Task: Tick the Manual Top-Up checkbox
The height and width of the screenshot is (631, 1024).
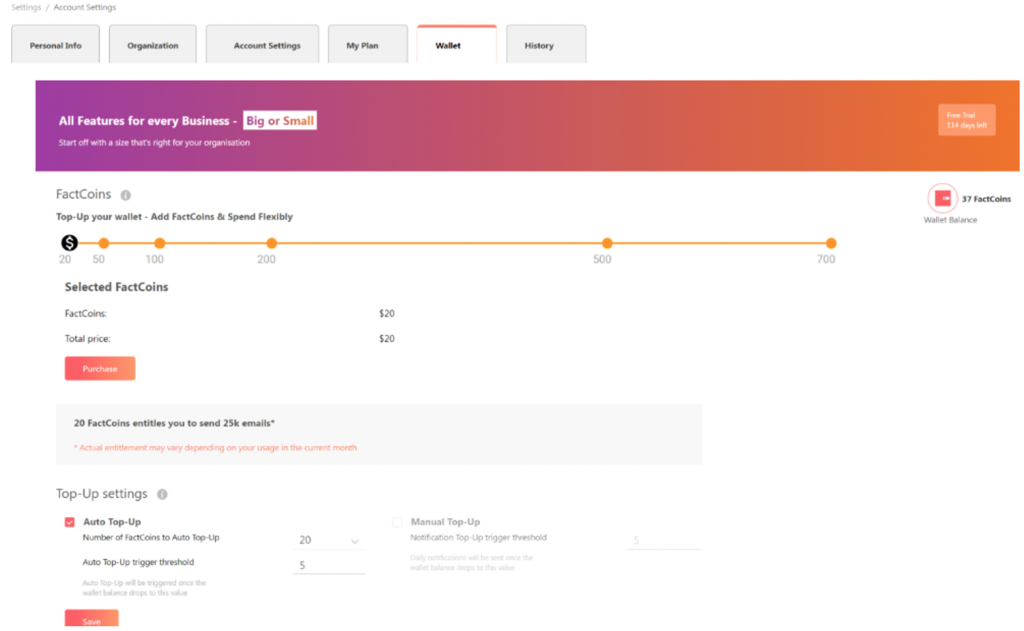Action: pyautogui.click(x=397, y=522)
